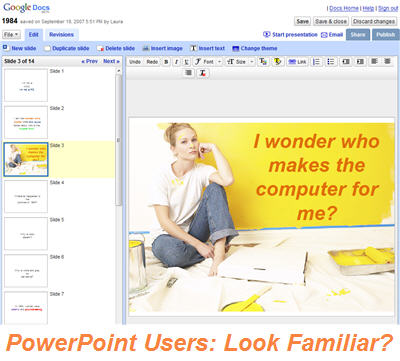Image resolution: width=400 pixels, height=361 pixels.
Task: Open the text color picker
Action: (263, 62)
